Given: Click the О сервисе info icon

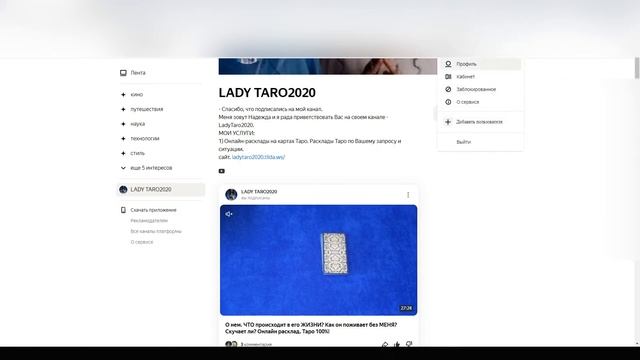Looking at the screenshot, I should pos(448,102).
